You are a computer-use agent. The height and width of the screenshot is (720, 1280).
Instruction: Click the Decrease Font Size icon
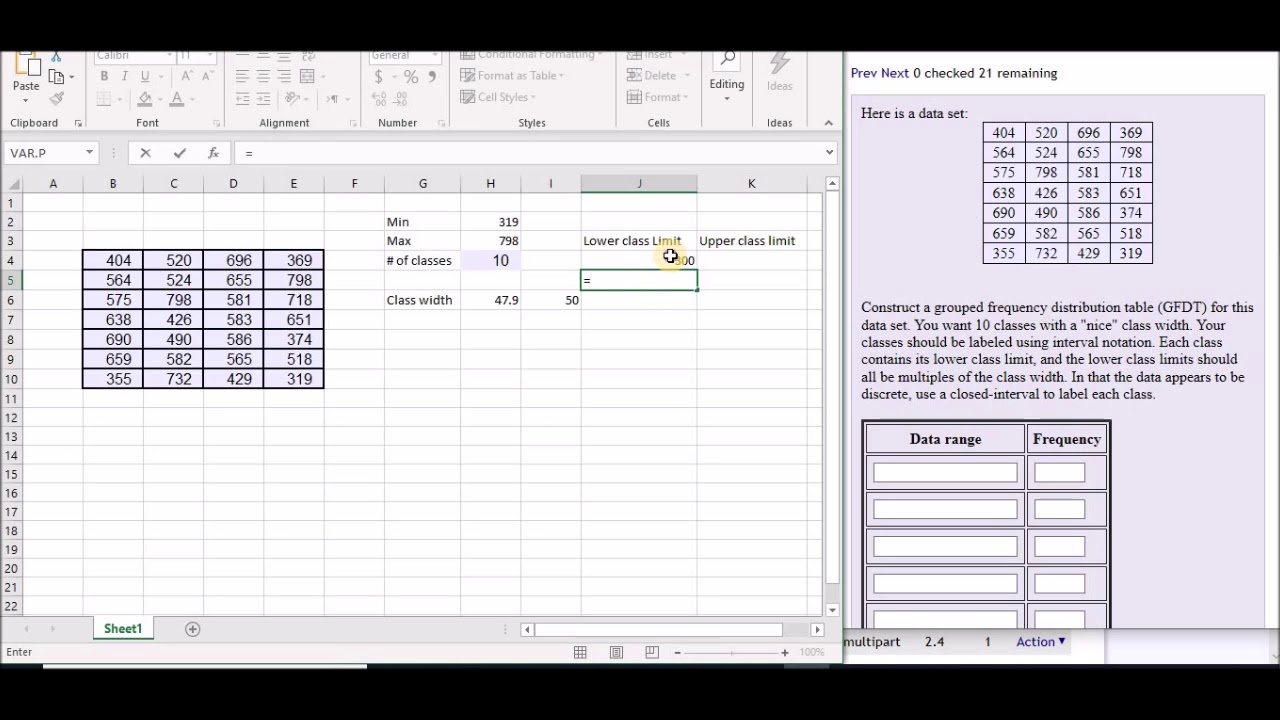[207, 77]
